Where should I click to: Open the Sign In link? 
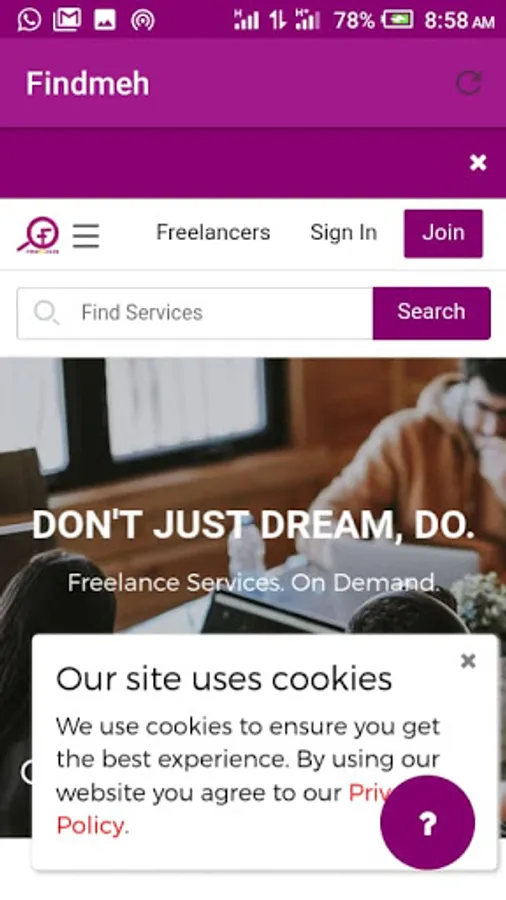344,232
